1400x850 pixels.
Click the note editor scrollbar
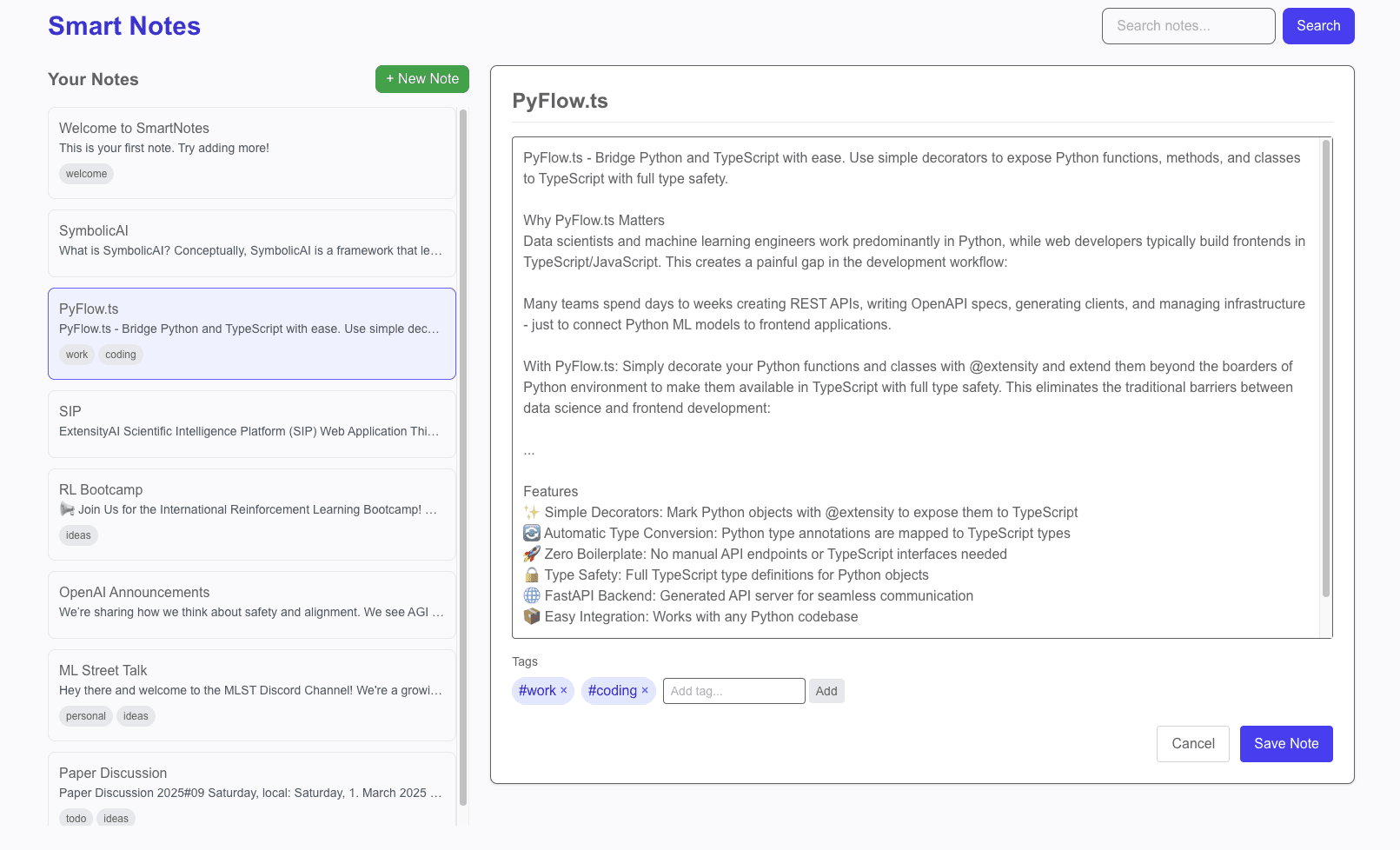(1326, 369)
